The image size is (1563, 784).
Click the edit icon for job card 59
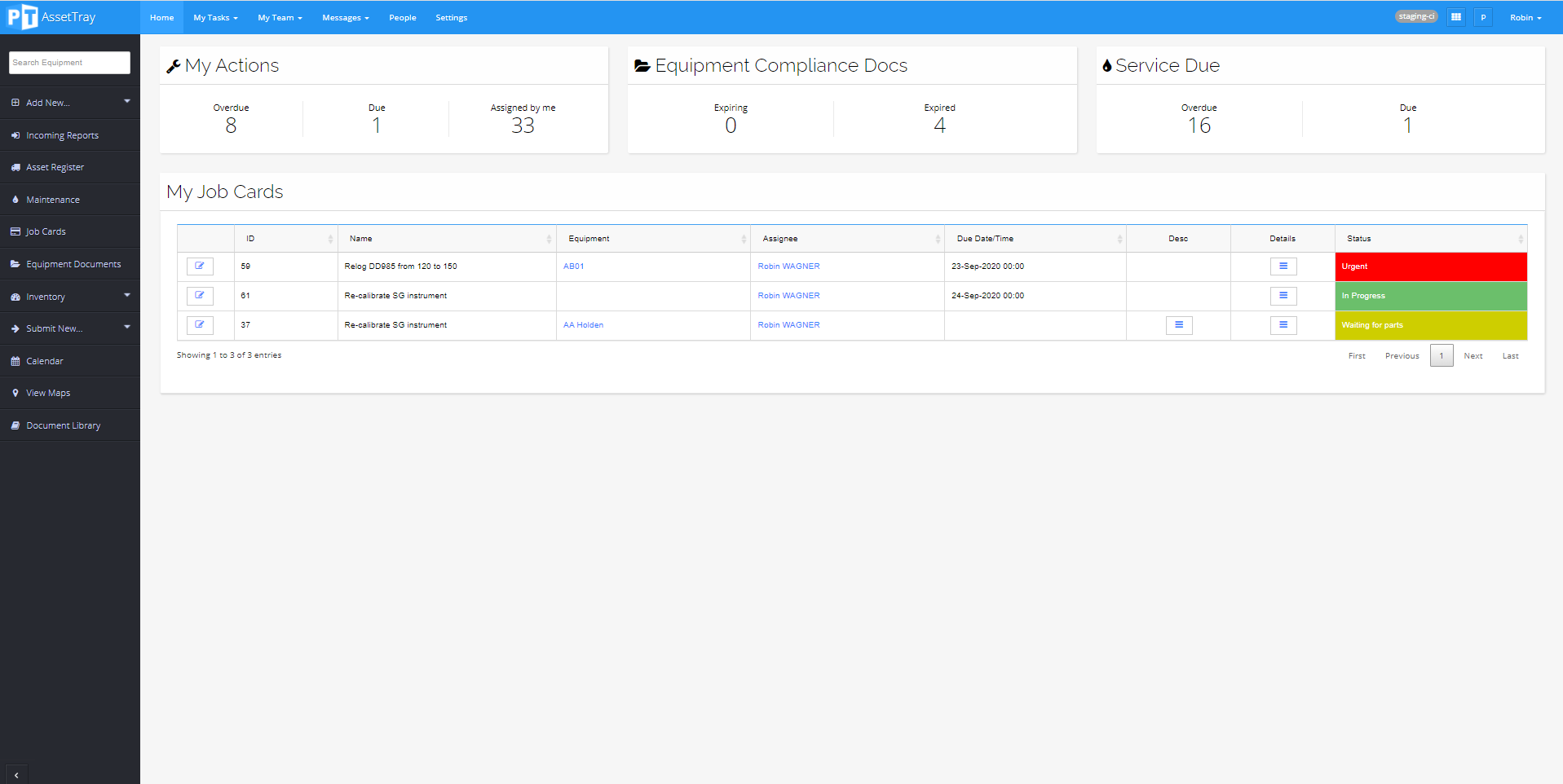(200, 266)
